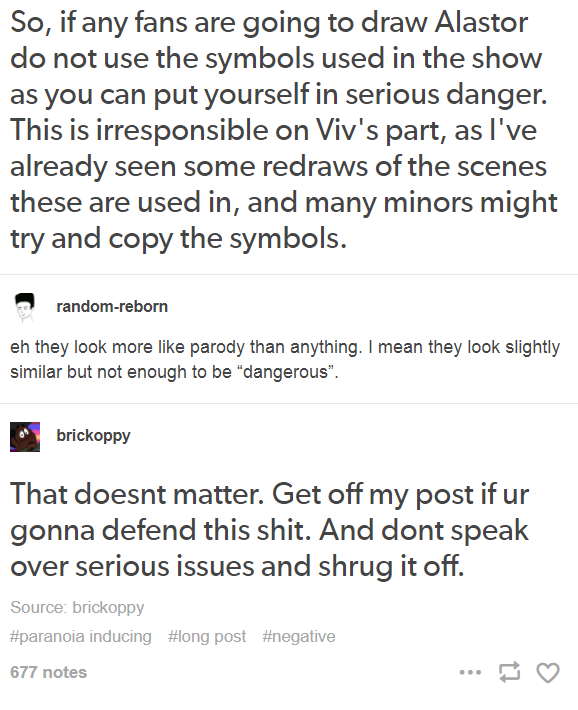Screen dimensions: 578x710
Task: Visit random-reborn's blog via username
Action: point(112,307)
